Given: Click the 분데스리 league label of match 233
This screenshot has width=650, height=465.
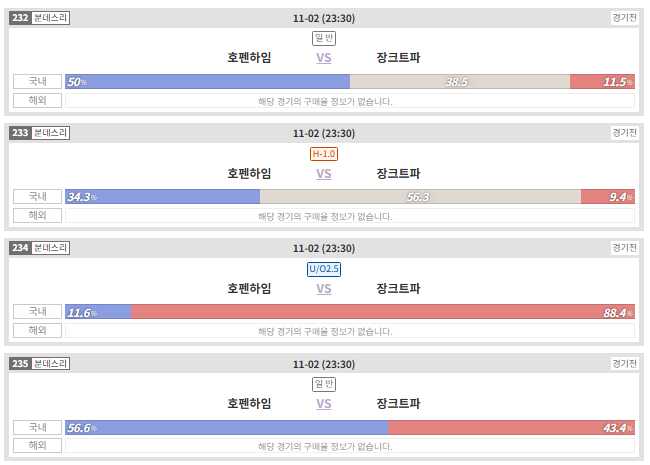Looking at the screenshot, I should (x=51, y=133).
